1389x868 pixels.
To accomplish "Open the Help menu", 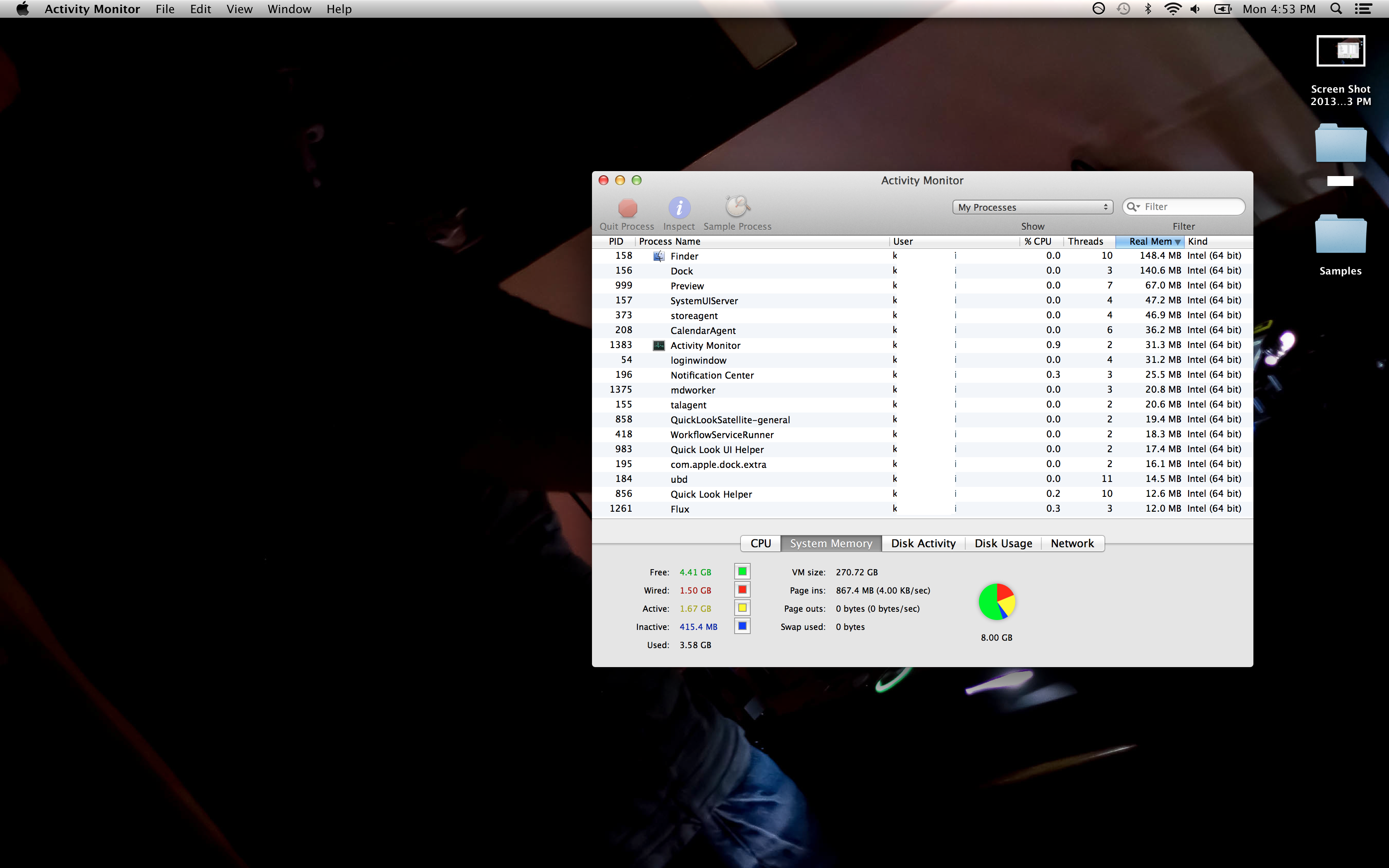I will pyautogui.click(x=339, y=9).
